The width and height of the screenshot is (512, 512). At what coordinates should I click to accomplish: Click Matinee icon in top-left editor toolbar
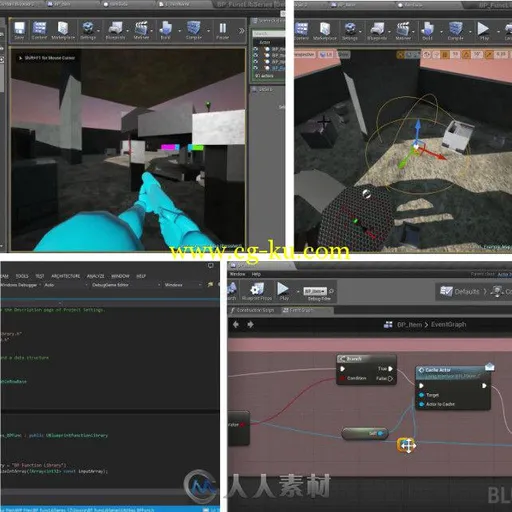coord(141,31)
